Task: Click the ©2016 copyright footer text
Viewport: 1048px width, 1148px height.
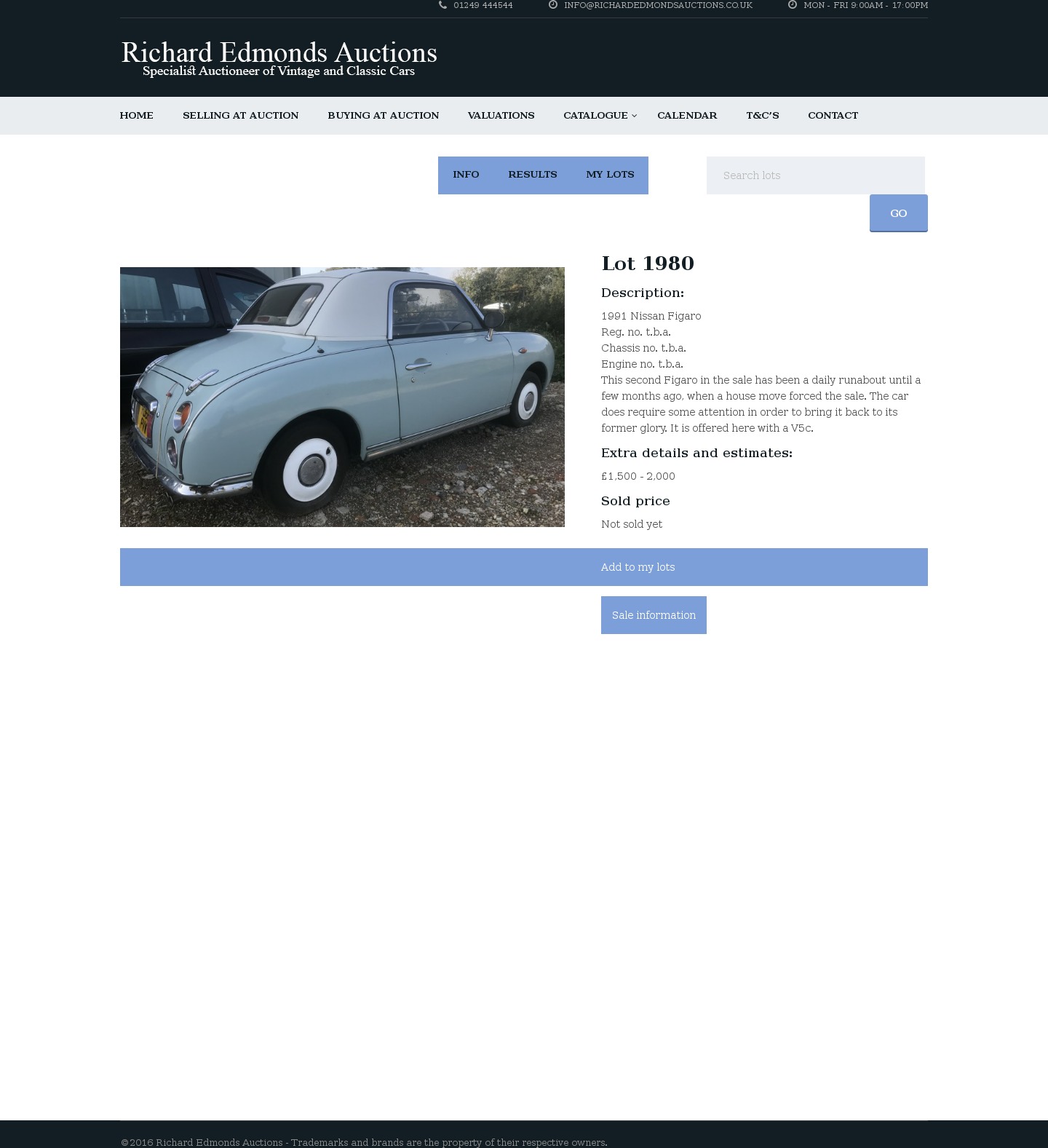Action: click(364, 1142)
